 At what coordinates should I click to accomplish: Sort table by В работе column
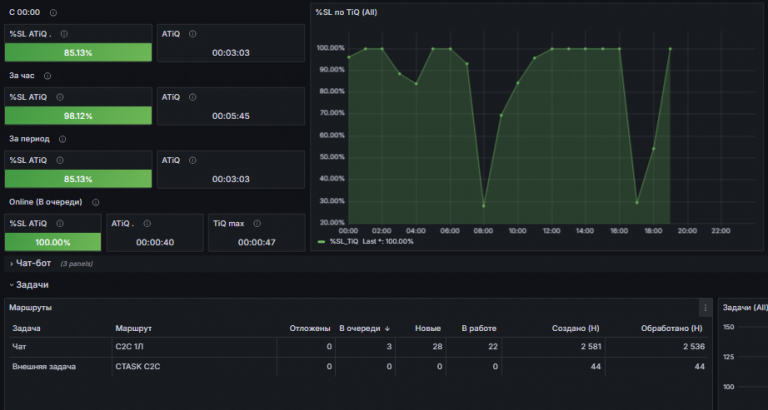pyautogui.click(x=479, y=329)
